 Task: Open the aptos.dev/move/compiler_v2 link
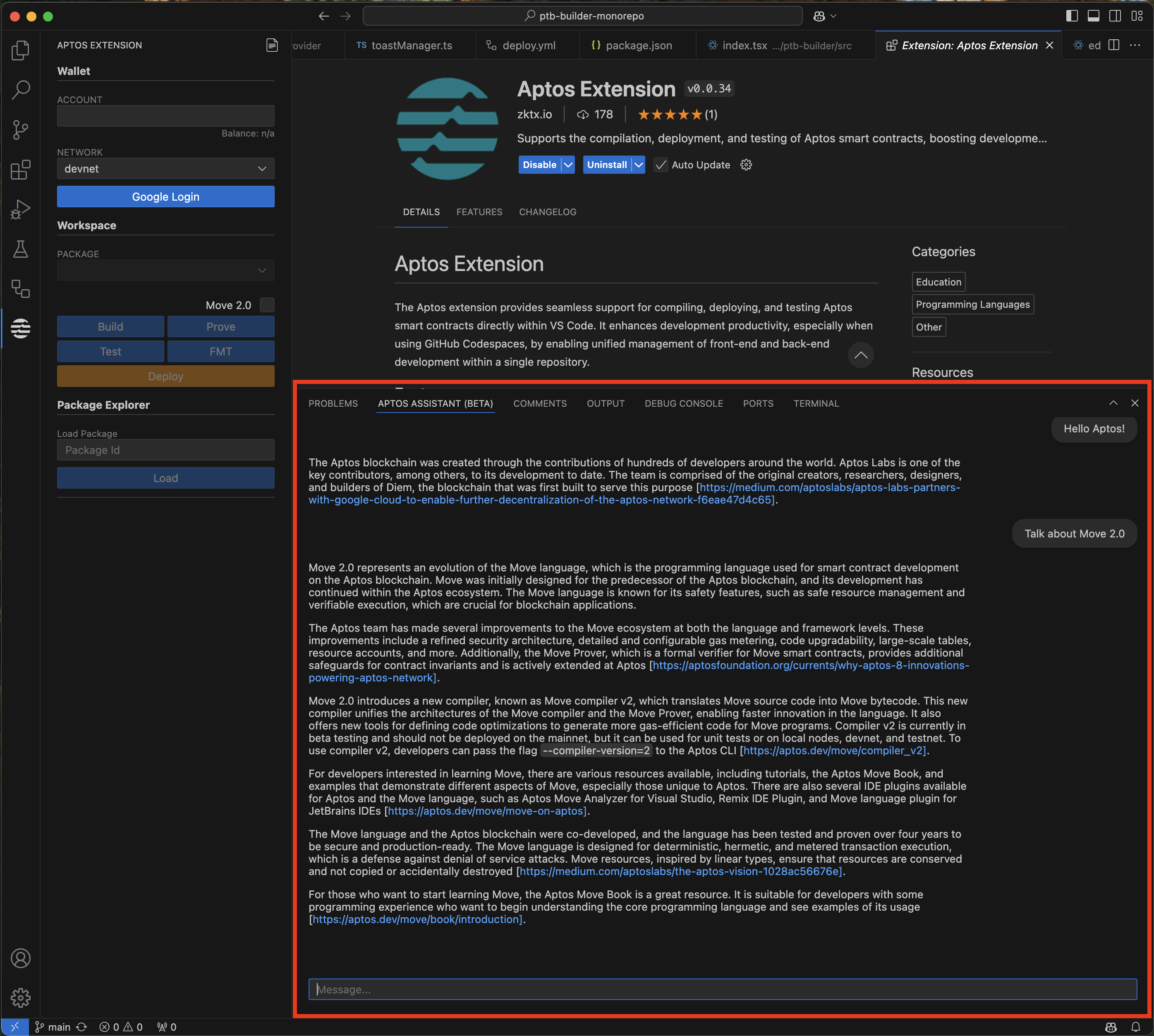coord(834,751)
